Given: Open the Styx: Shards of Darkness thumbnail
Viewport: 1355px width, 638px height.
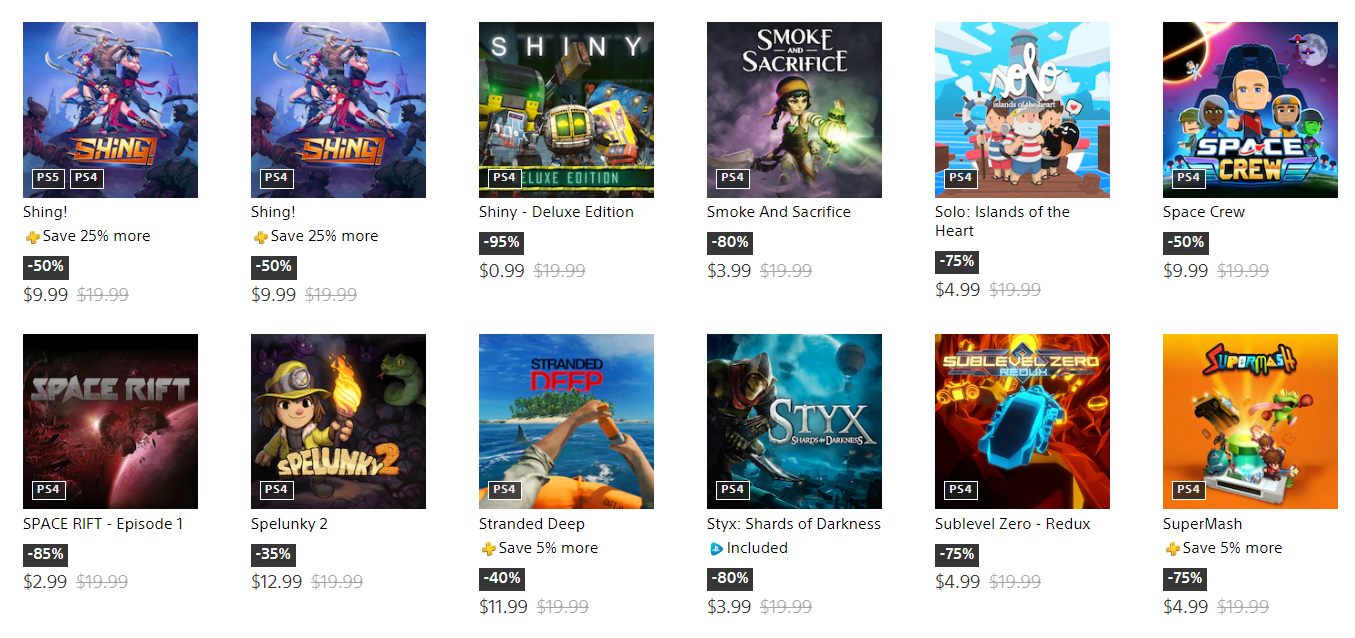Looking at the screenshot, I should (794, 421).
